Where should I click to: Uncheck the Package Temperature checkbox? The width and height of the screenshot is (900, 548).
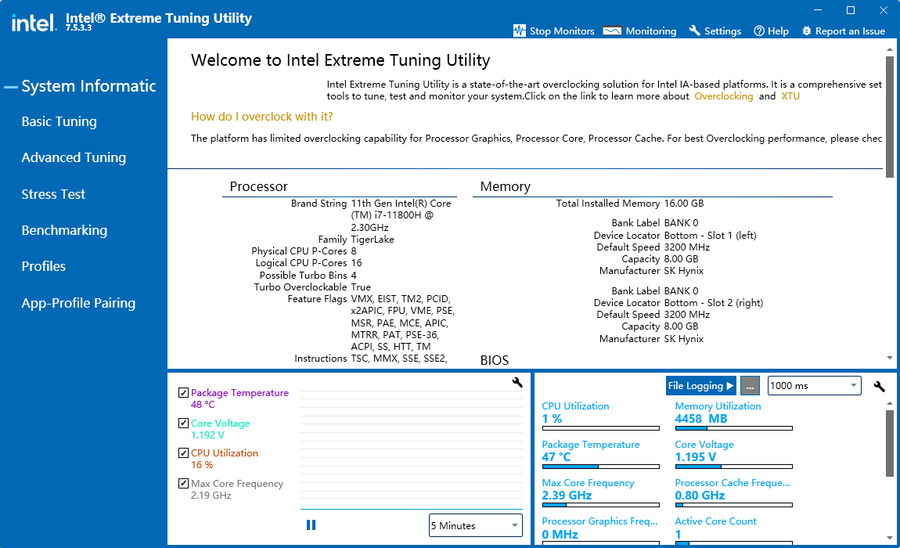[x=183, y=393]
